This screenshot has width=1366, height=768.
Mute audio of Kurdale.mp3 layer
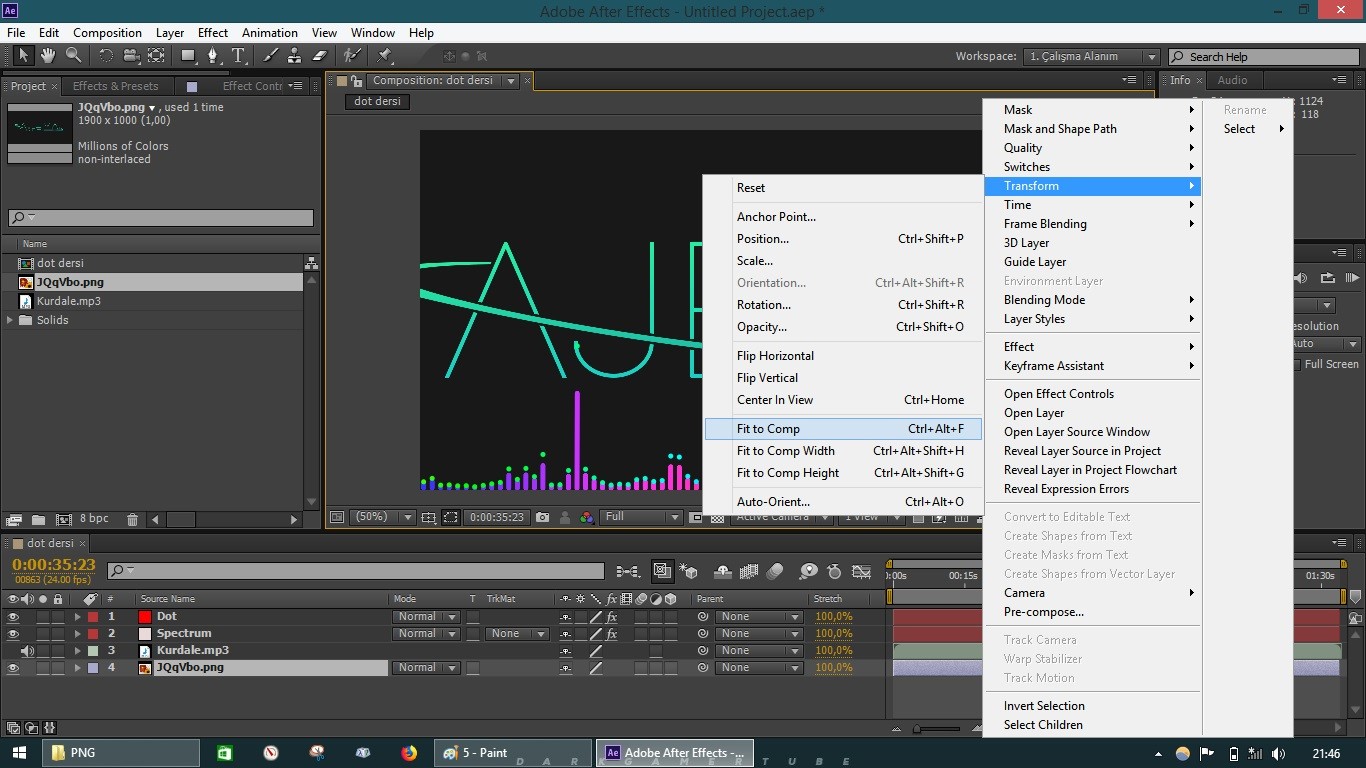click(28, 651)
